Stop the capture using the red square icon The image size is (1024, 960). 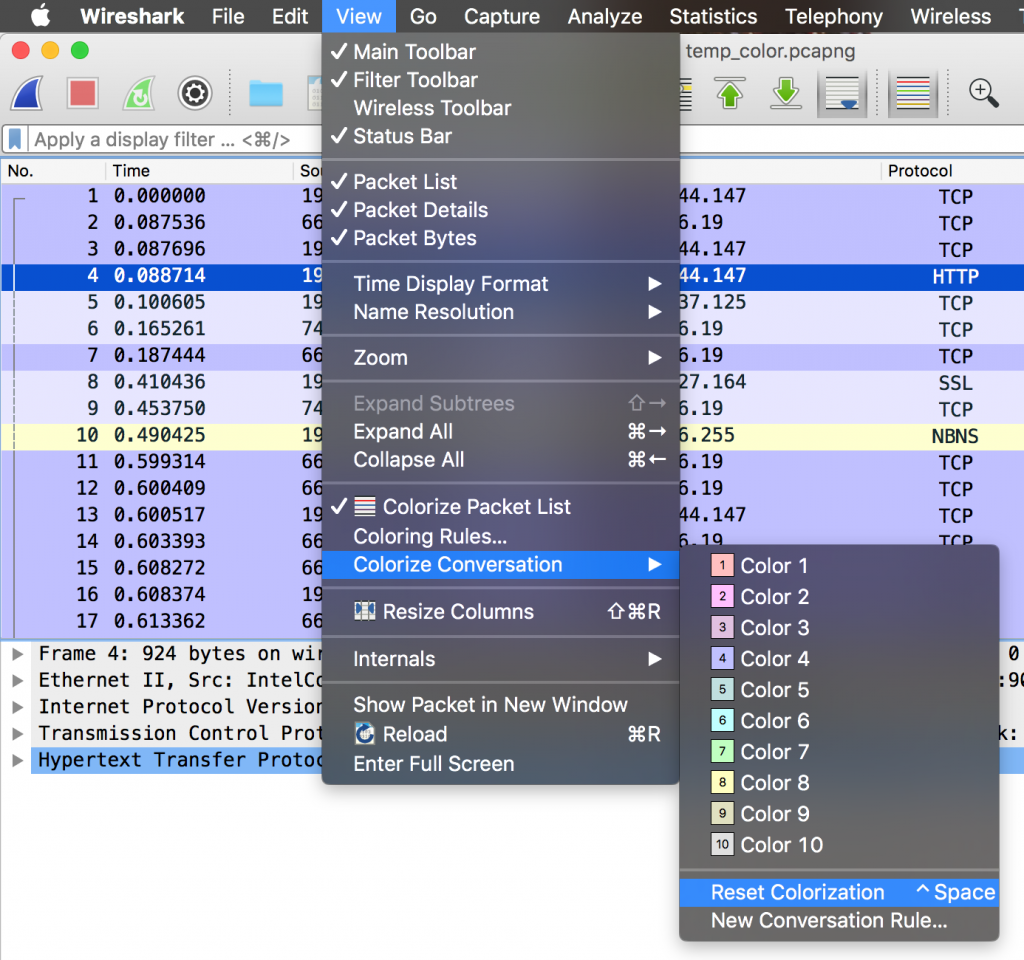click(82, 93)
